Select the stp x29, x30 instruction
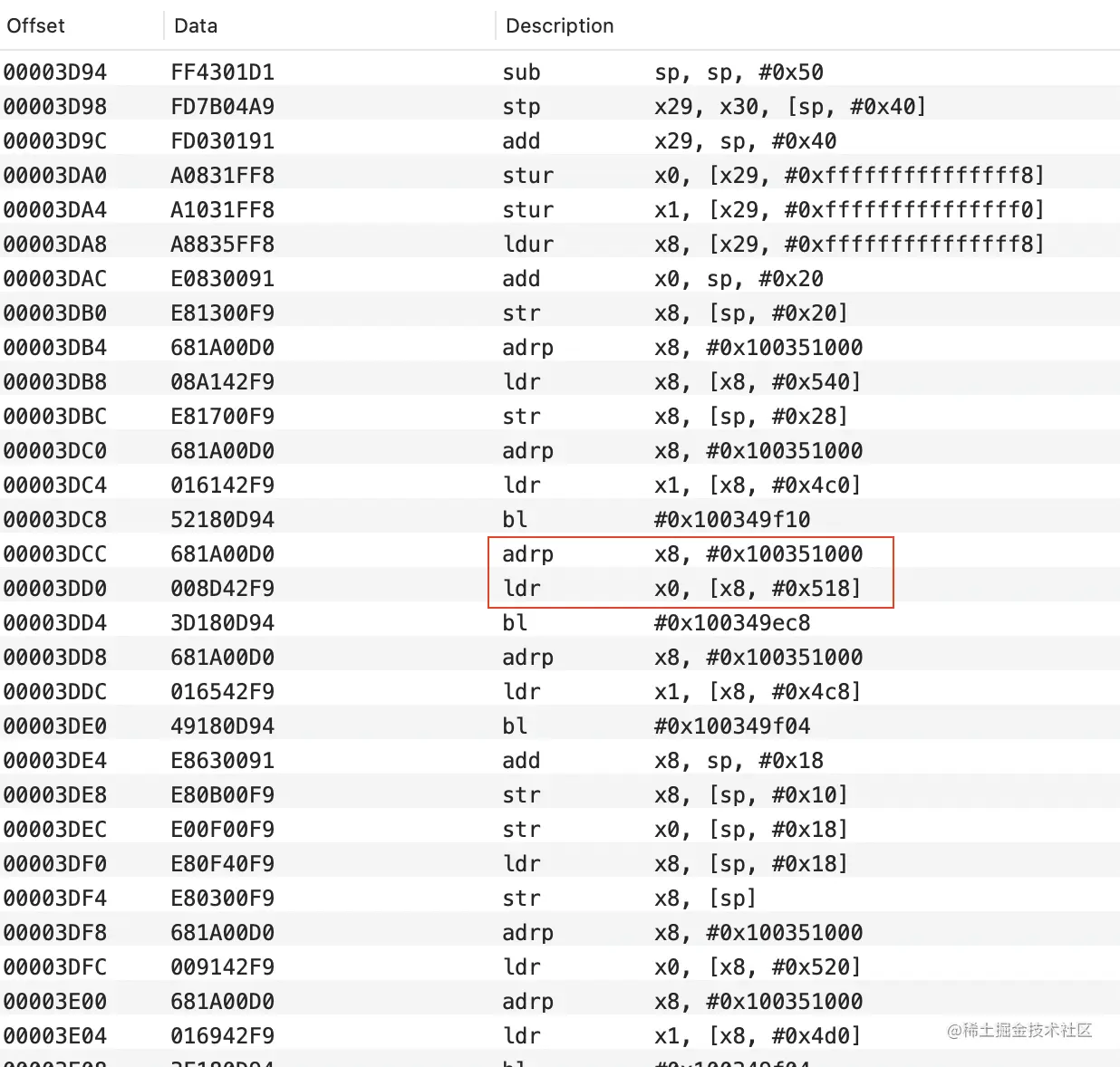 [714, 107]
